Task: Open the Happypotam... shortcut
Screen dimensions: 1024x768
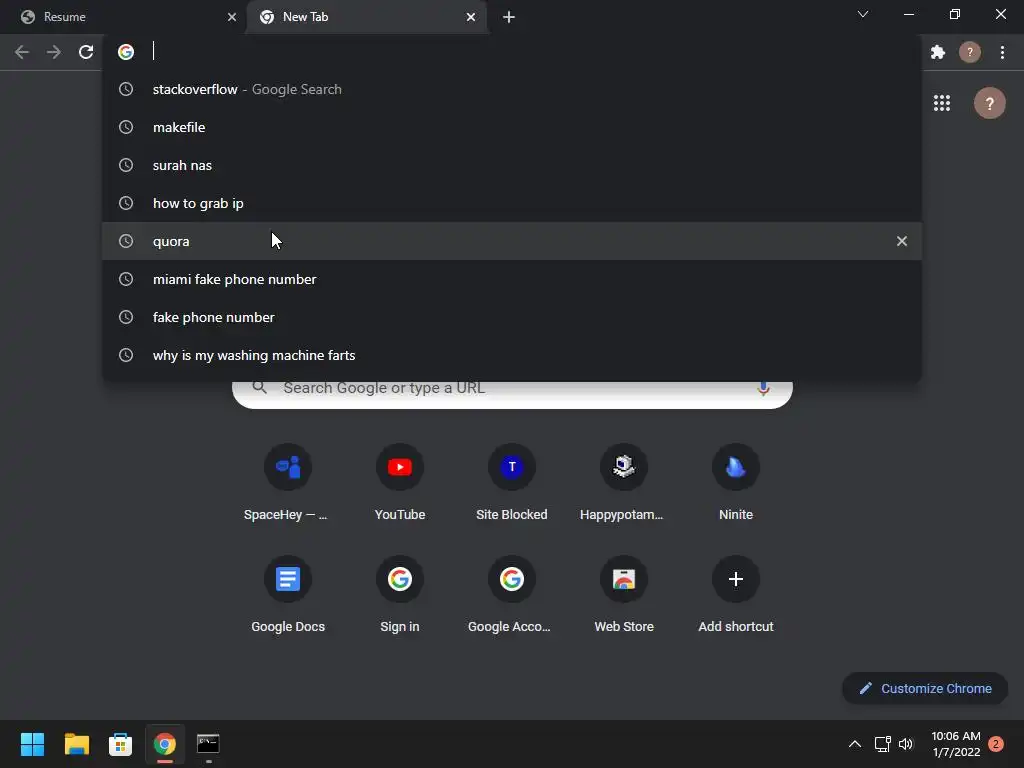Action: [624, 483]
